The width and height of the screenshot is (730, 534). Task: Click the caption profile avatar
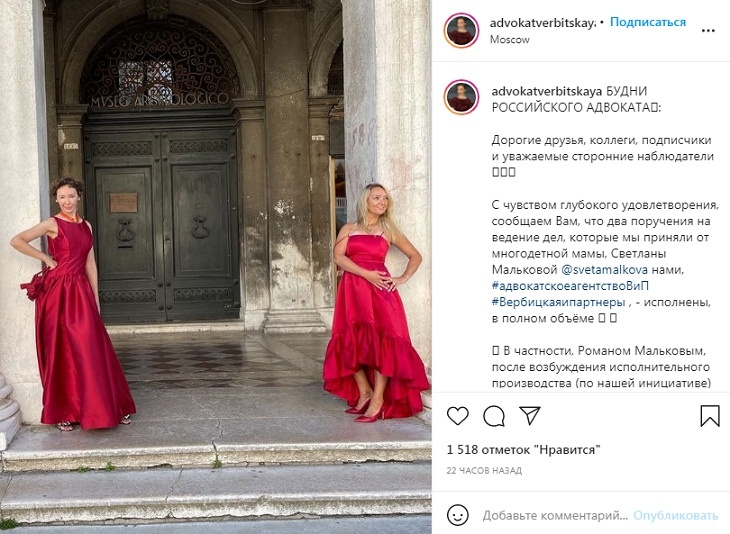(461, 97)
